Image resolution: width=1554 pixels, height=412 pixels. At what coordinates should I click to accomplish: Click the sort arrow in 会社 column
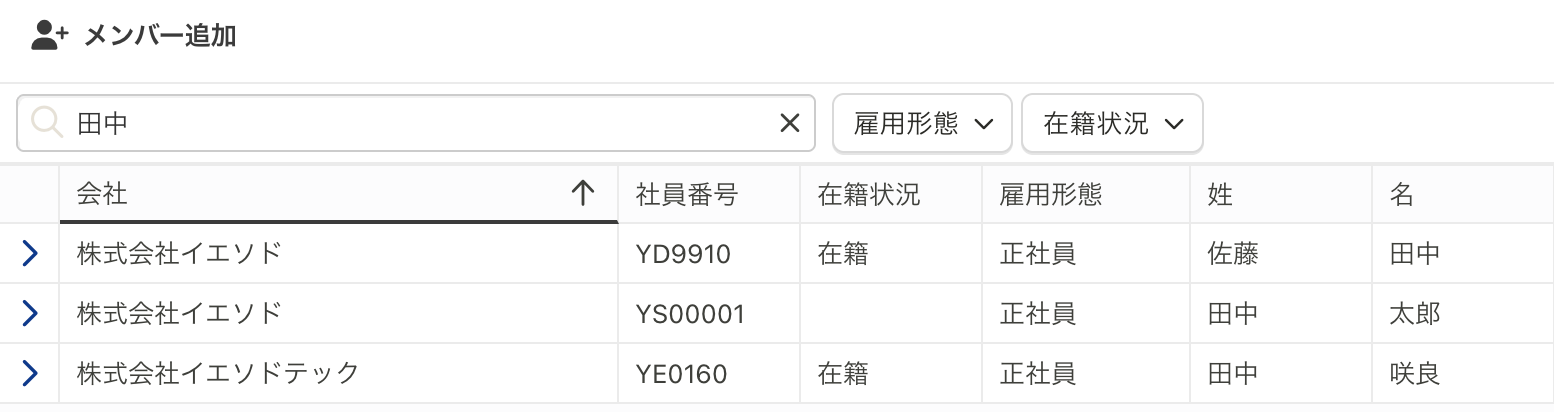pos(582,194)
